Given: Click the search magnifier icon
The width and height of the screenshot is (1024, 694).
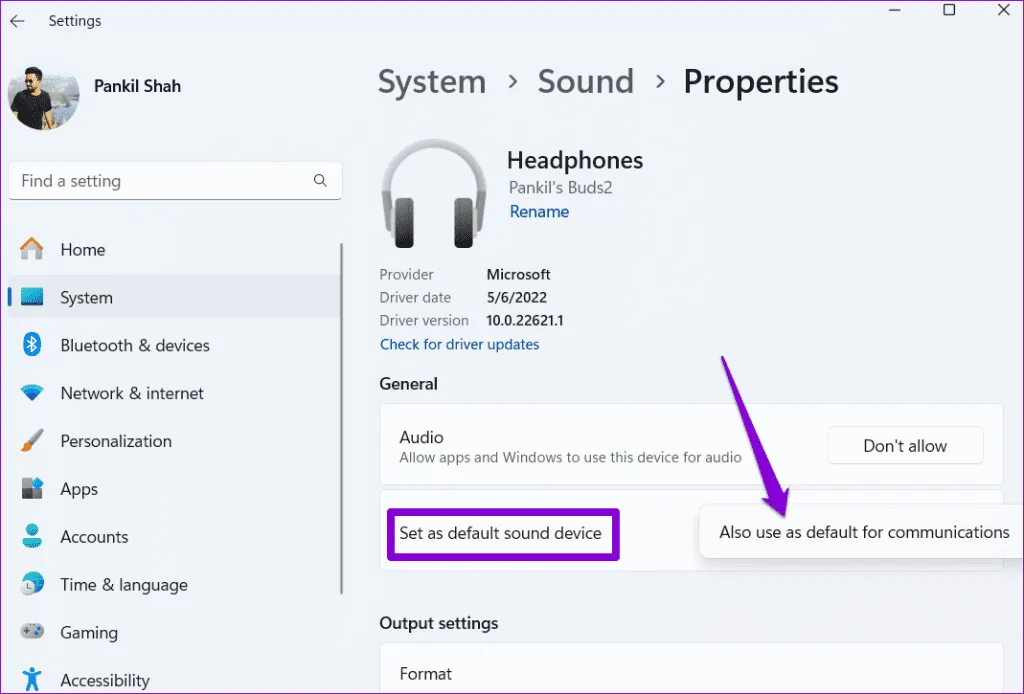Looking at the screenshot, I should (x=320, y=181).
